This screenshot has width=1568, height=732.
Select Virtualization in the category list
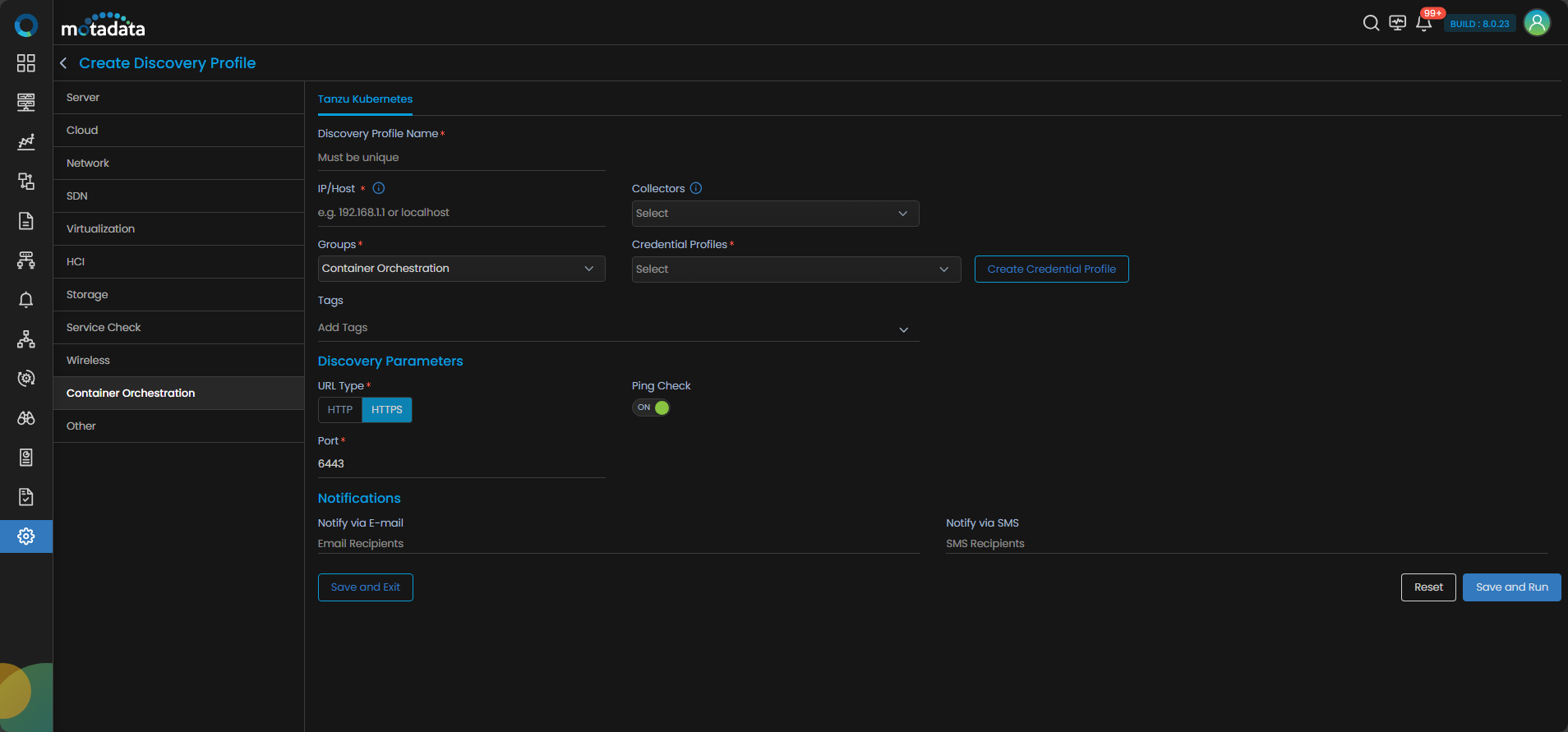tap(100, 229)
